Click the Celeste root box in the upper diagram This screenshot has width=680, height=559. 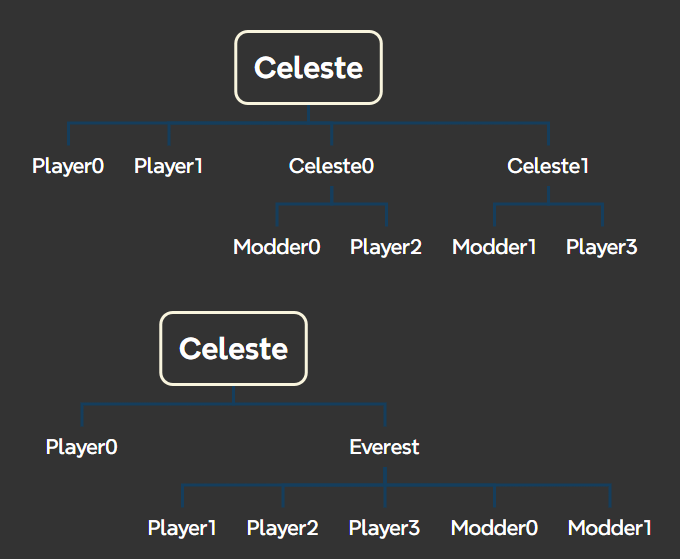point(308,68)
